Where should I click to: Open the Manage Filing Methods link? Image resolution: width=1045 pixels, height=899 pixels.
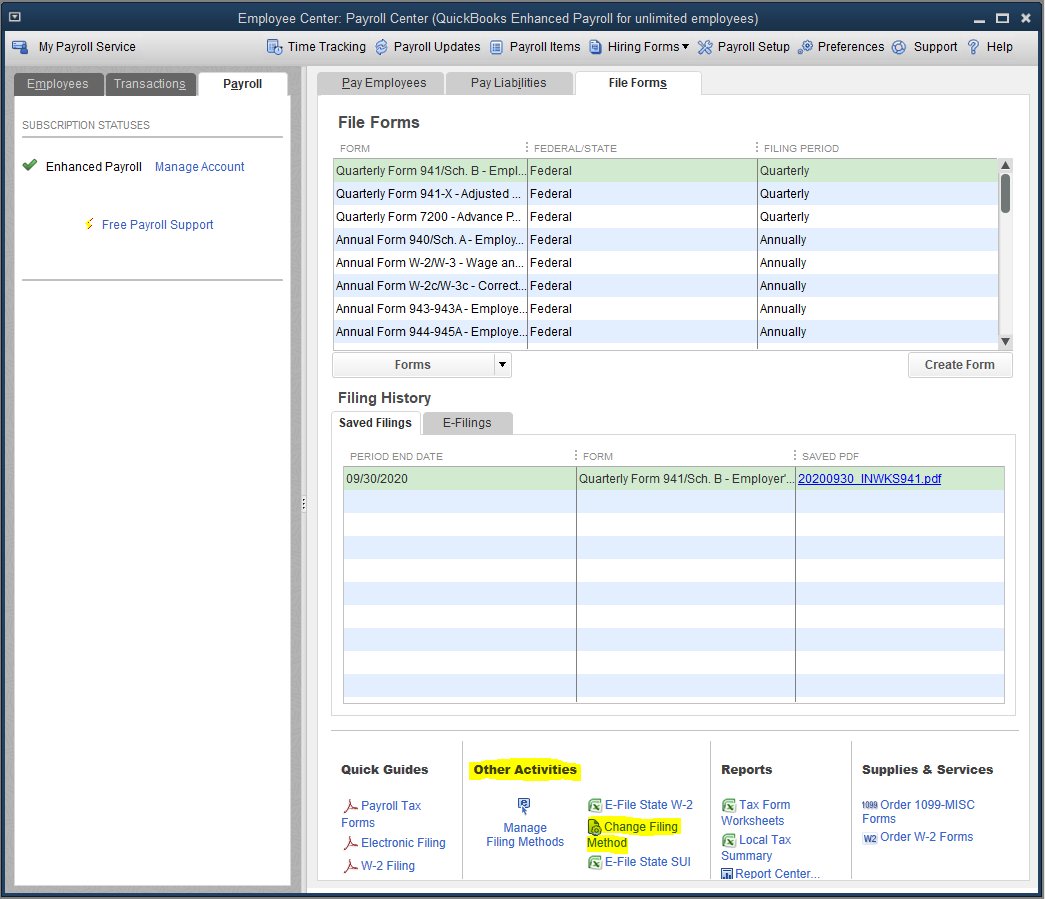click(x=525, y=834)
